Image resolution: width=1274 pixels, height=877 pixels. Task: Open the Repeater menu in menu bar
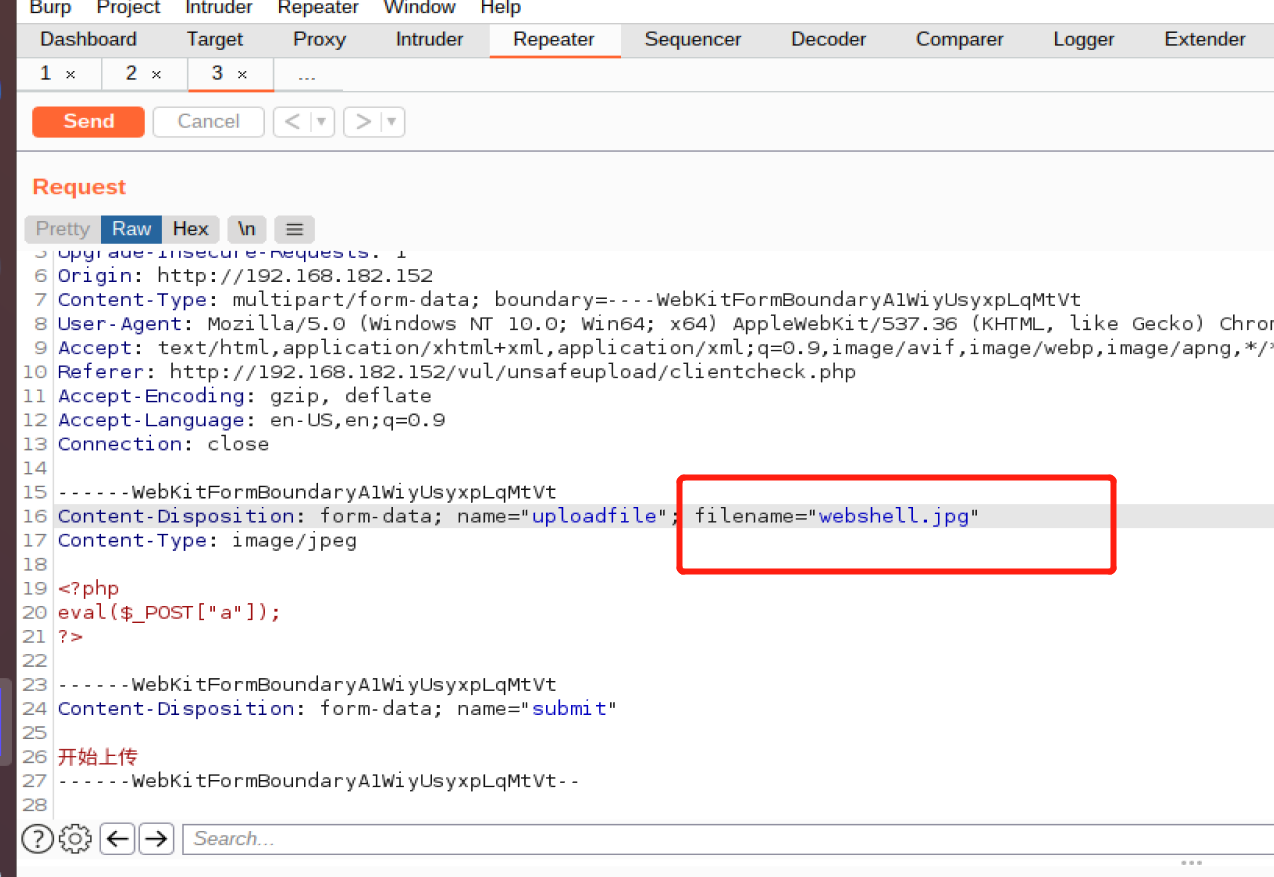click(x=318, y=8)
